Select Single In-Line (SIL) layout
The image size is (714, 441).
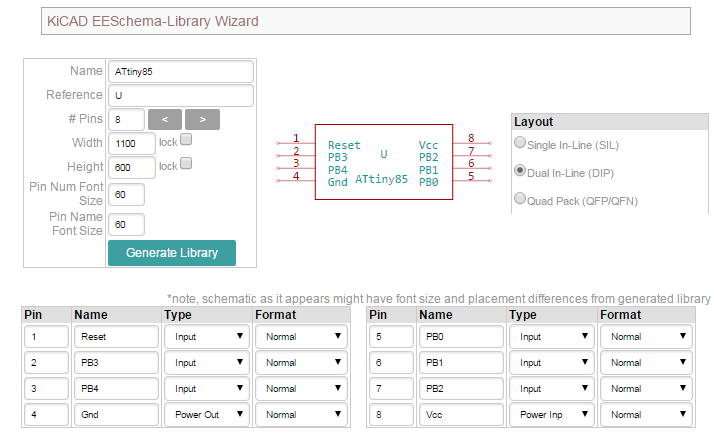coord(520,143)
